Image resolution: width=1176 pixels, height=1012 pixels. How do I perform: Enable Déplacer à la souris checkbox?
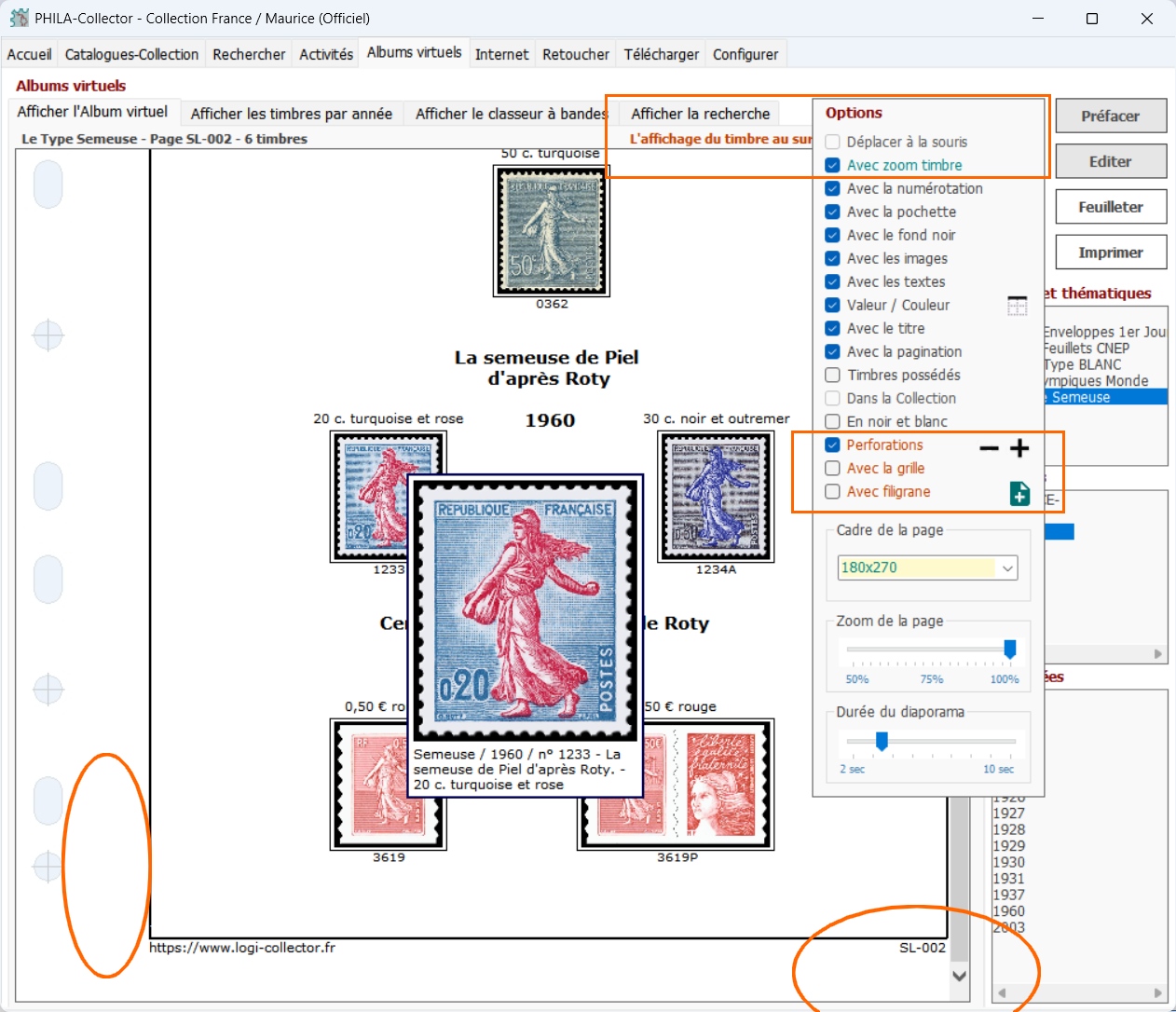[x=833, y=142]
